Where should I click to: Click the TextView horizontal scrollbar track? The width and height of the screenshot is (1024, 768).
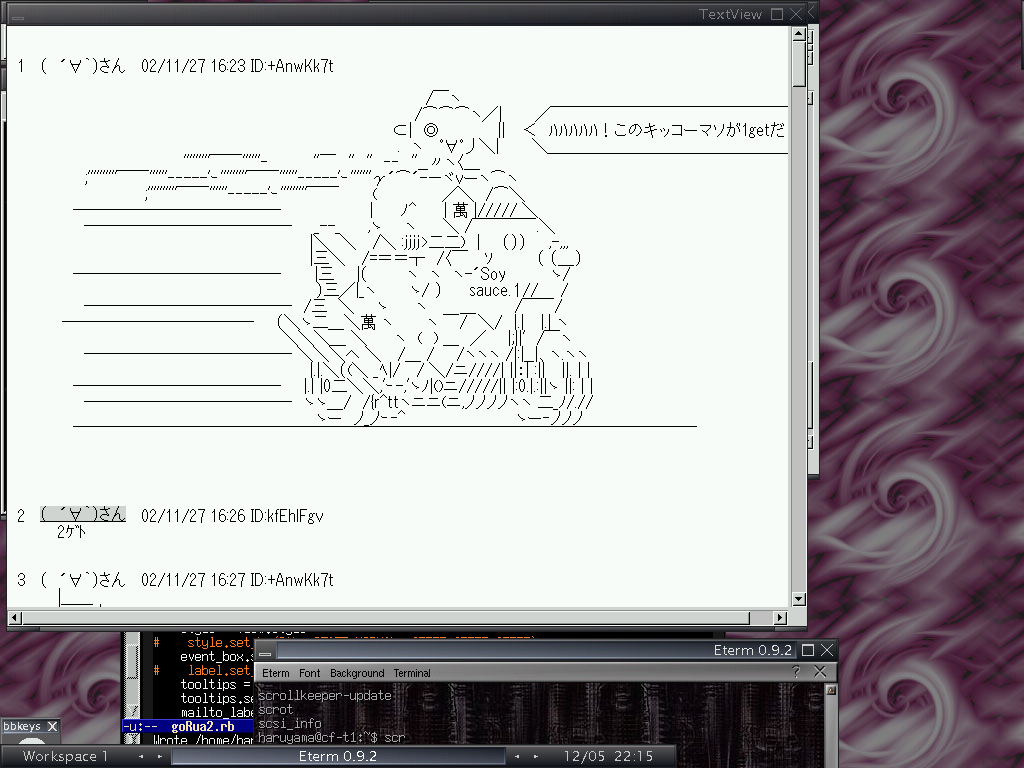coord(761,617)
